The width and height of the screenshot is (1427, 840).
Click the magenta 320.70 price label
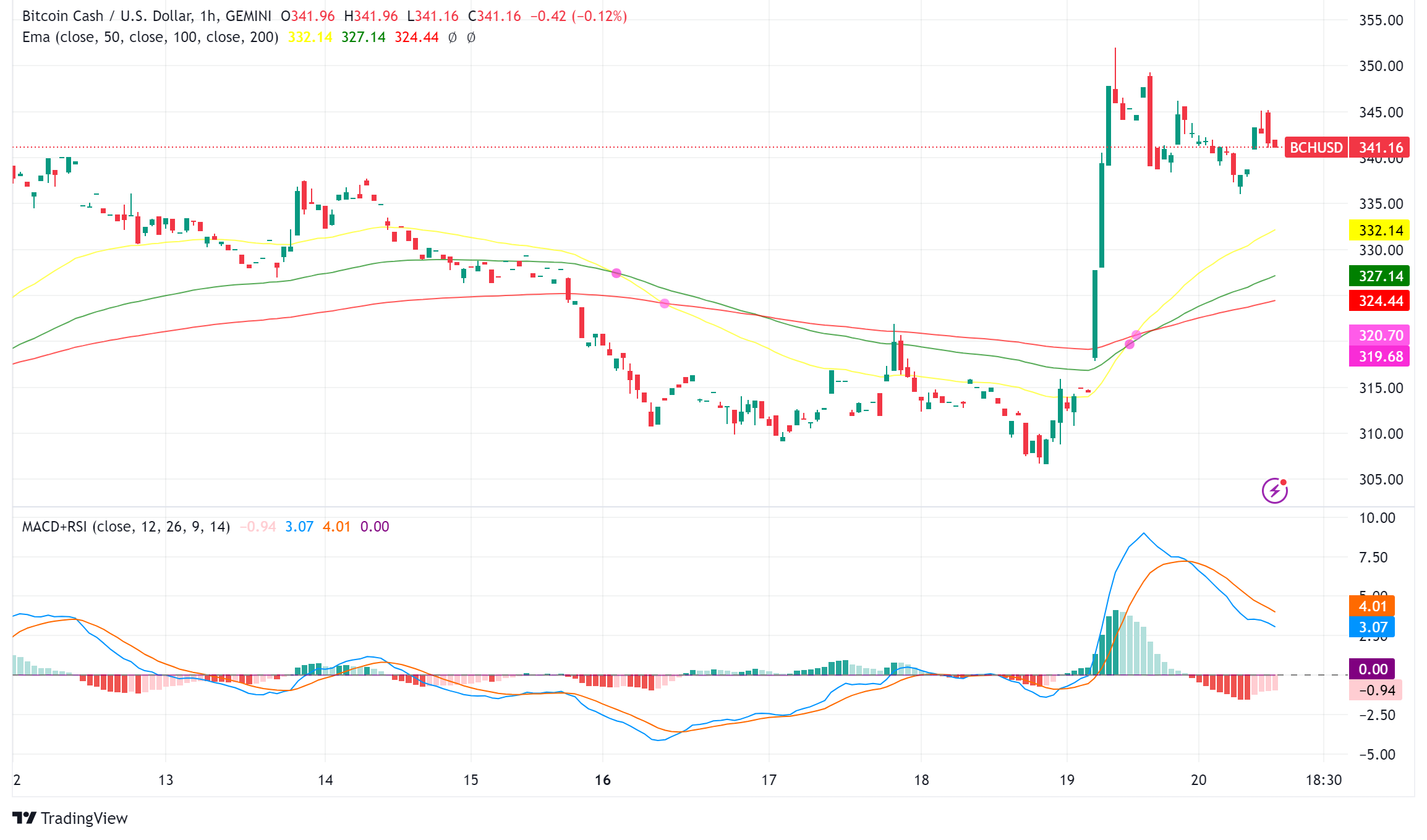pos(1379,336)
